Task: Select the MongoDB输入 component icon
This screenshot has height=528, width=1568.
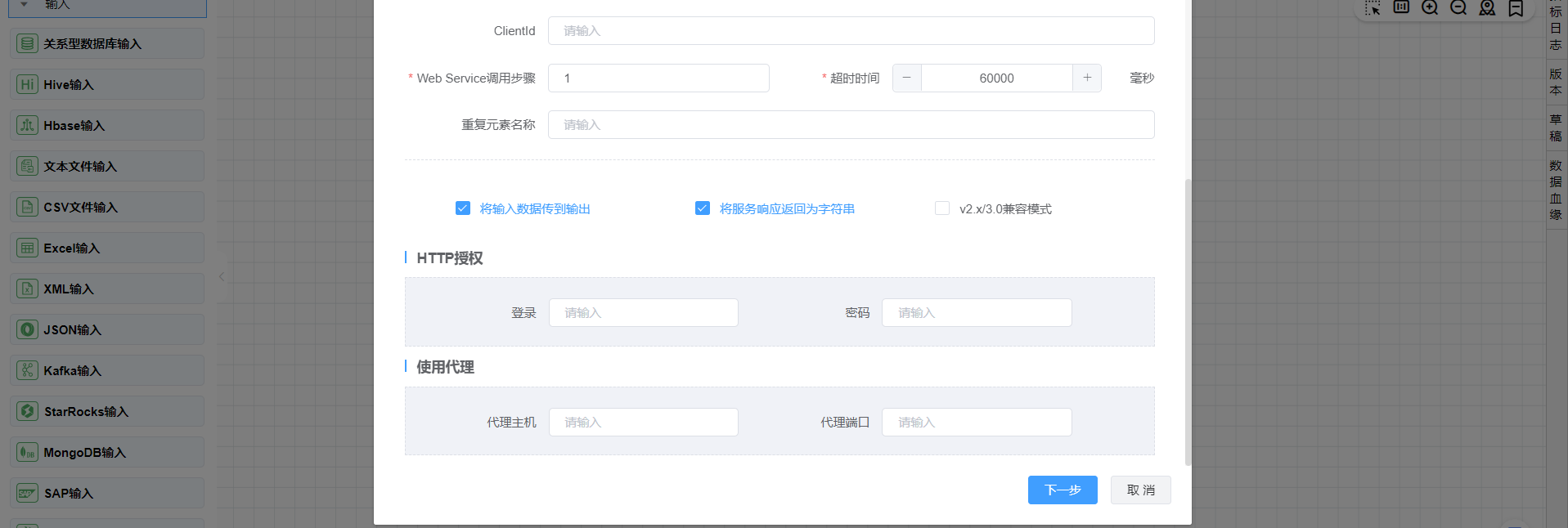Action: click(28, 452)
